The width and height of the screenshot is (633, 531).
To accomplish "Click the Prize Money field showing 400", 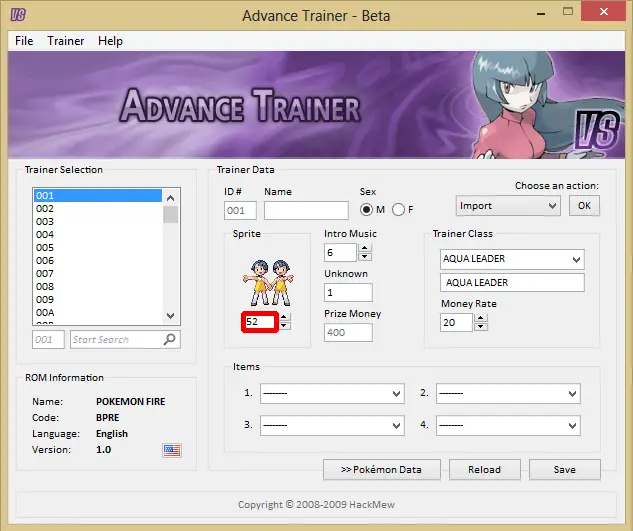I will (x=348, y=332).
